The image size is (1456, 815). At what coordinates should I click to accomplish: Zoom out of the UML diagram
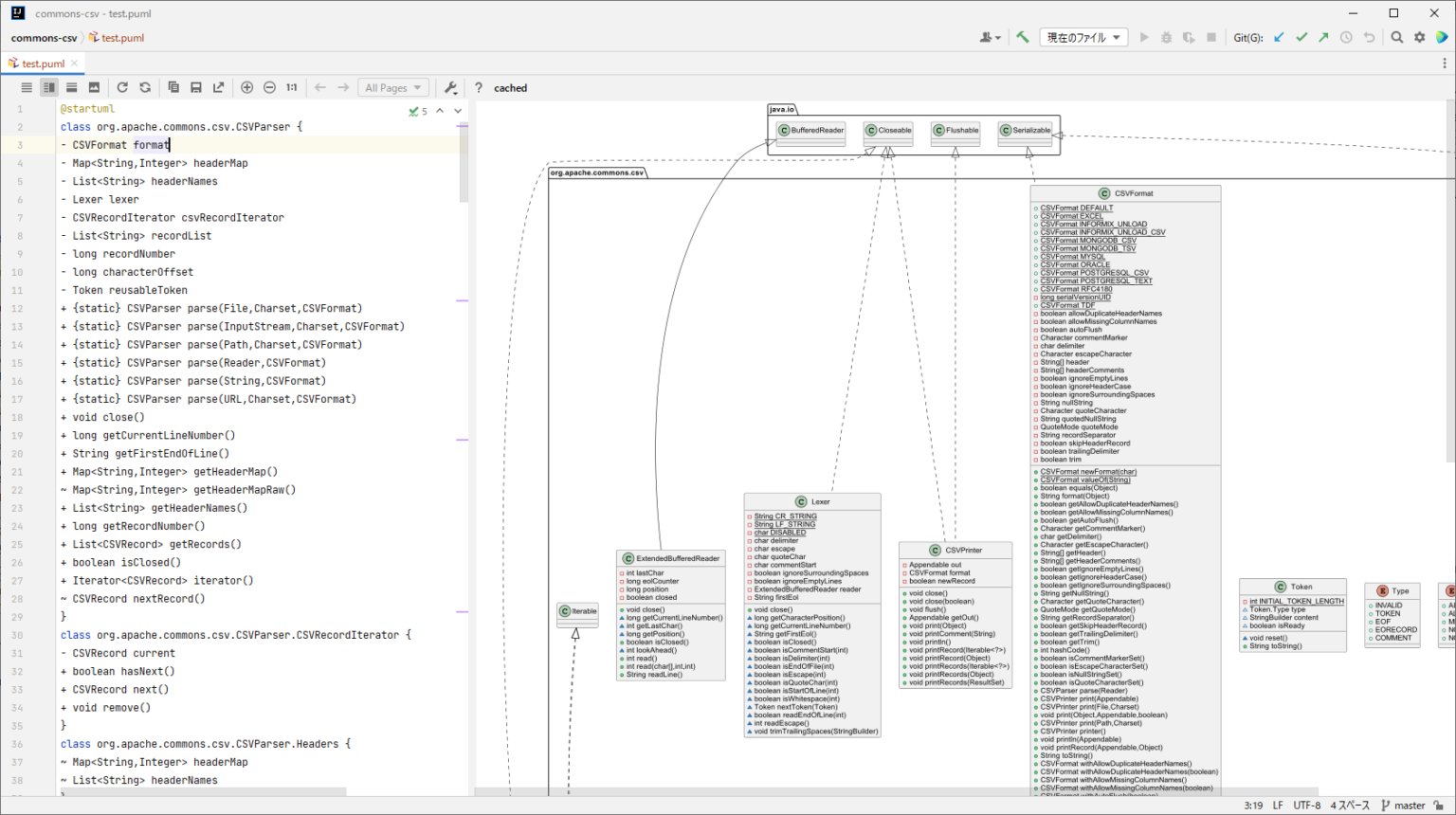(269, 87)
